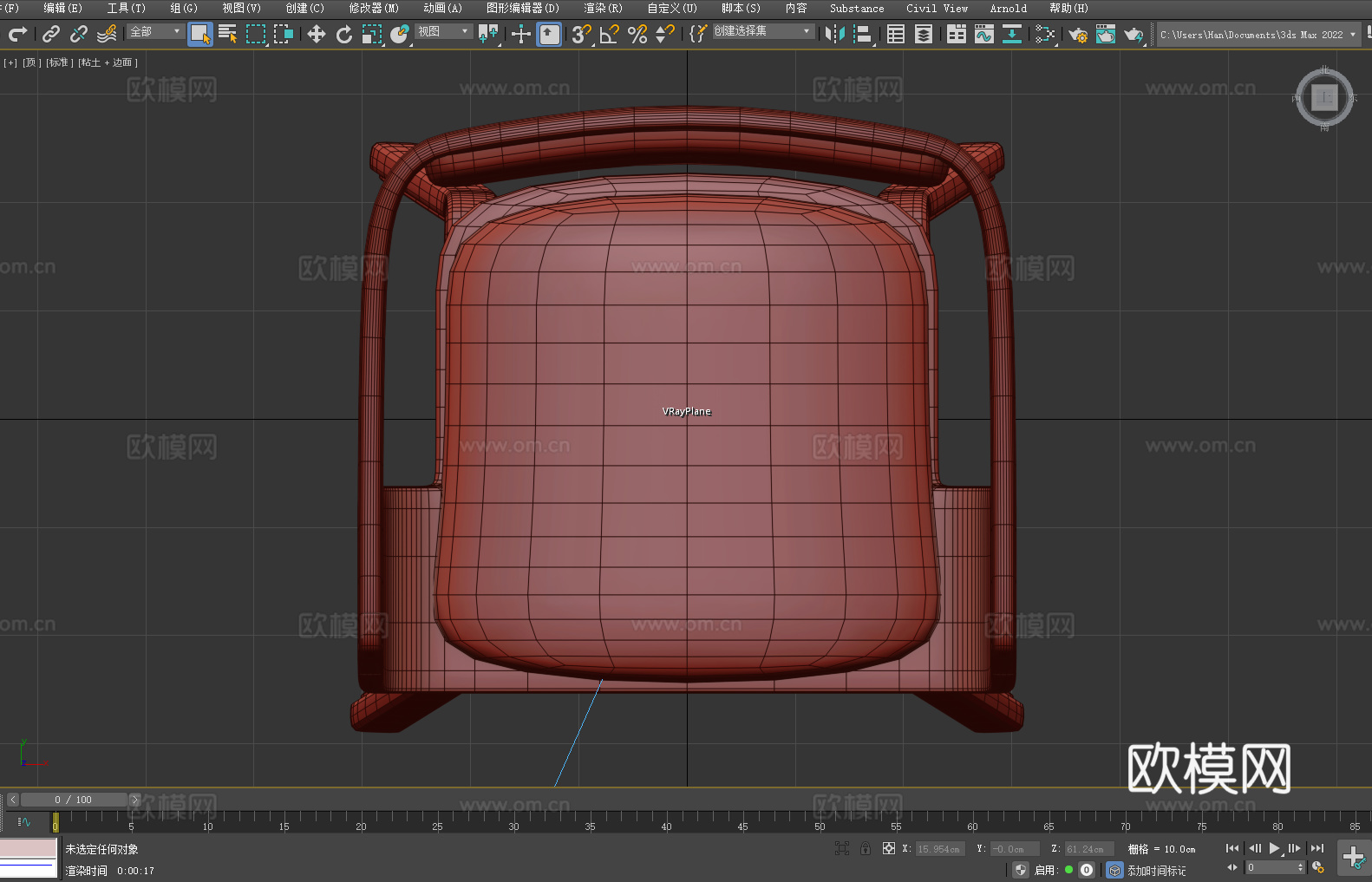This screenshot has width=1372, height=882.
Task: Toggle Selection Lock padlock icon
Action: (x=866, y=848)
